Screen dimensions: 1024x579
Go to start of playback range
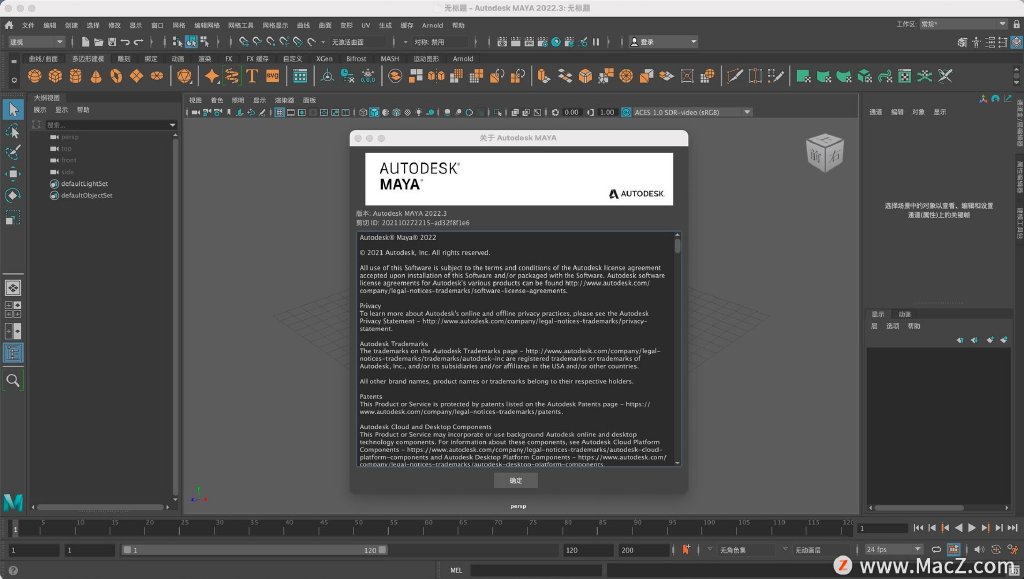[918, 527]
